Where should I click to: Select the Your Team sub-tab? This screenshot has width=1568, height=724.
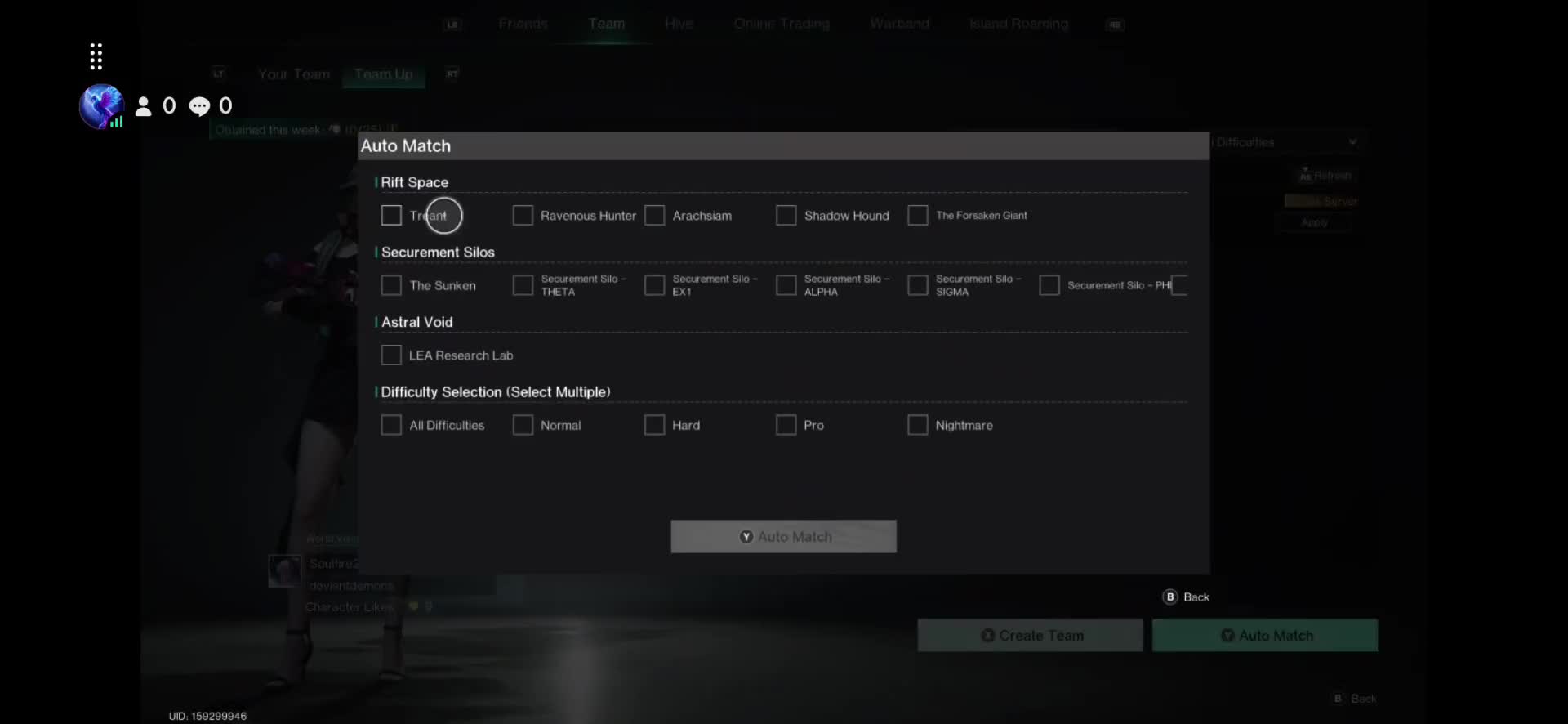(x=294, y=74)
